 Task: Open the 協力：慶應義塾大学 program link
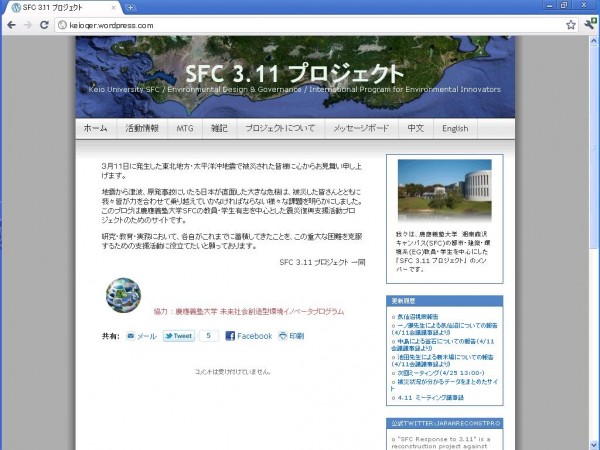[249, 311]
